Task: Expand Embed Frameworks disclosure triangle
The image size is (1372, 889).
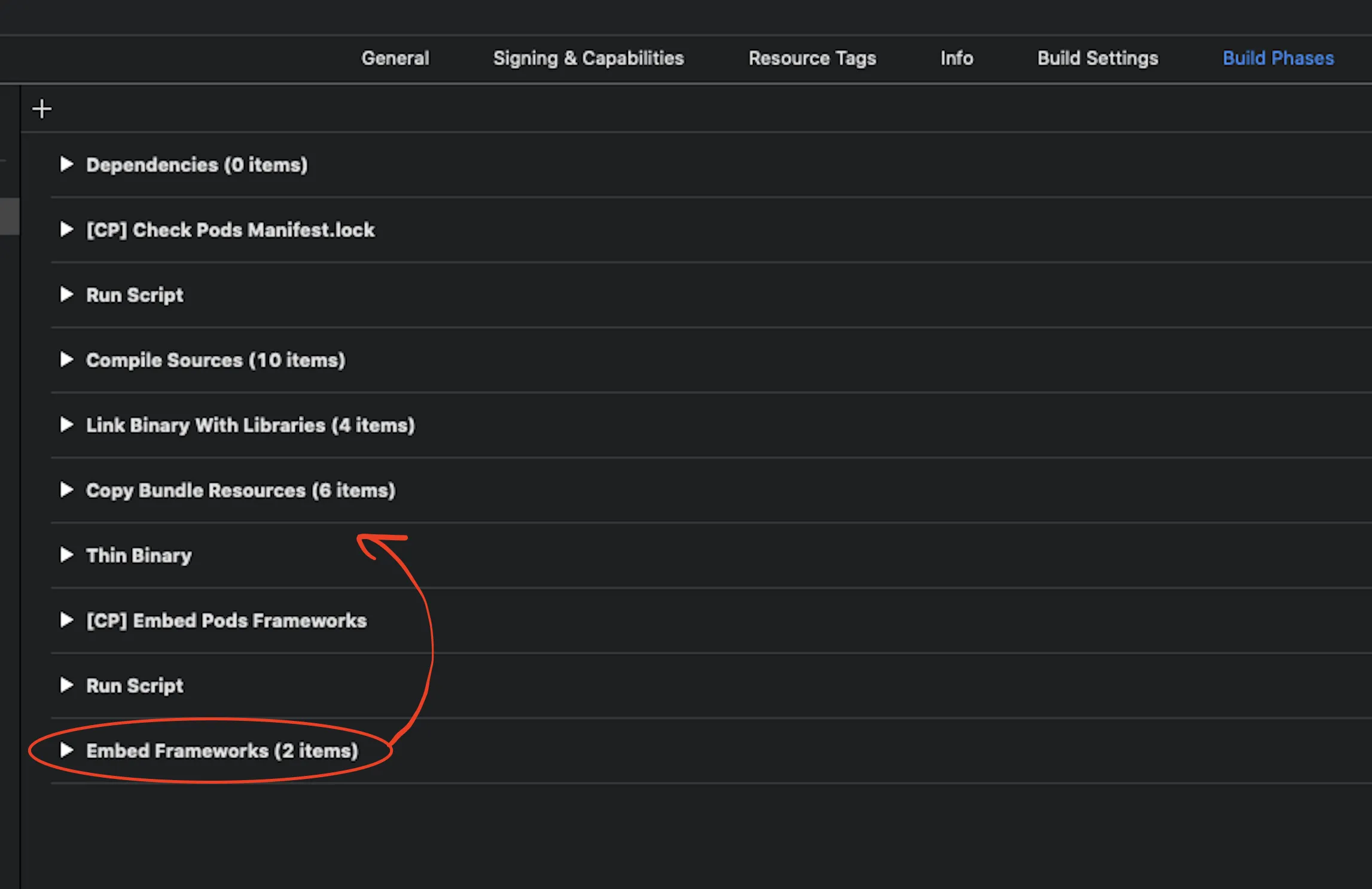Action: (66, 750)
